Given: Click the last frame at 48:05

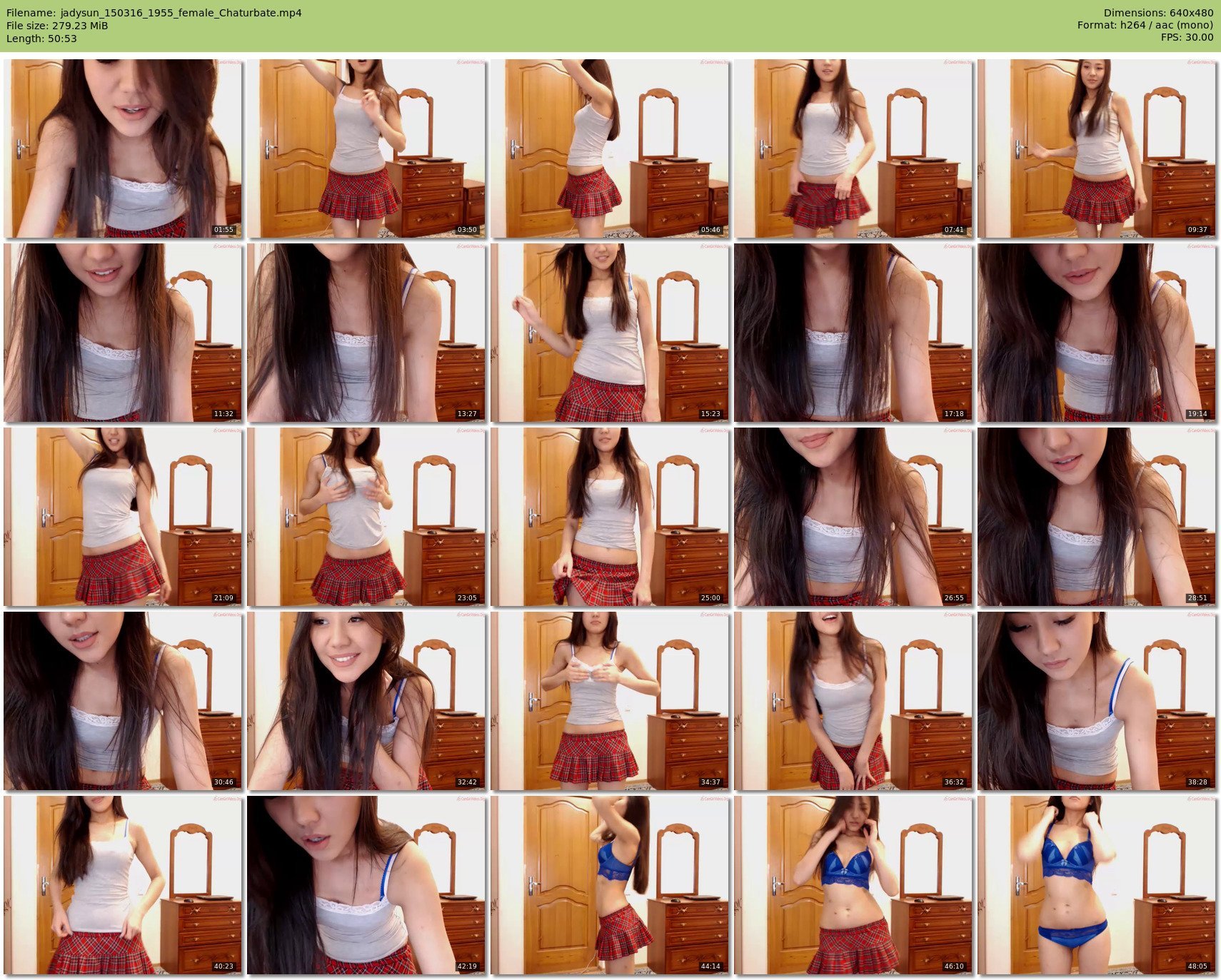Looking at the screenshot, I should 1097,885.
